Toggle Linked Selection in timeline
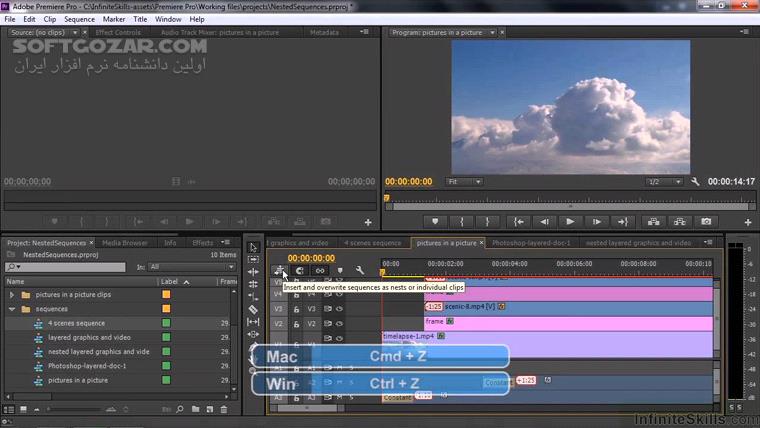This screenshot has height=428, width=760. (319, 270)
